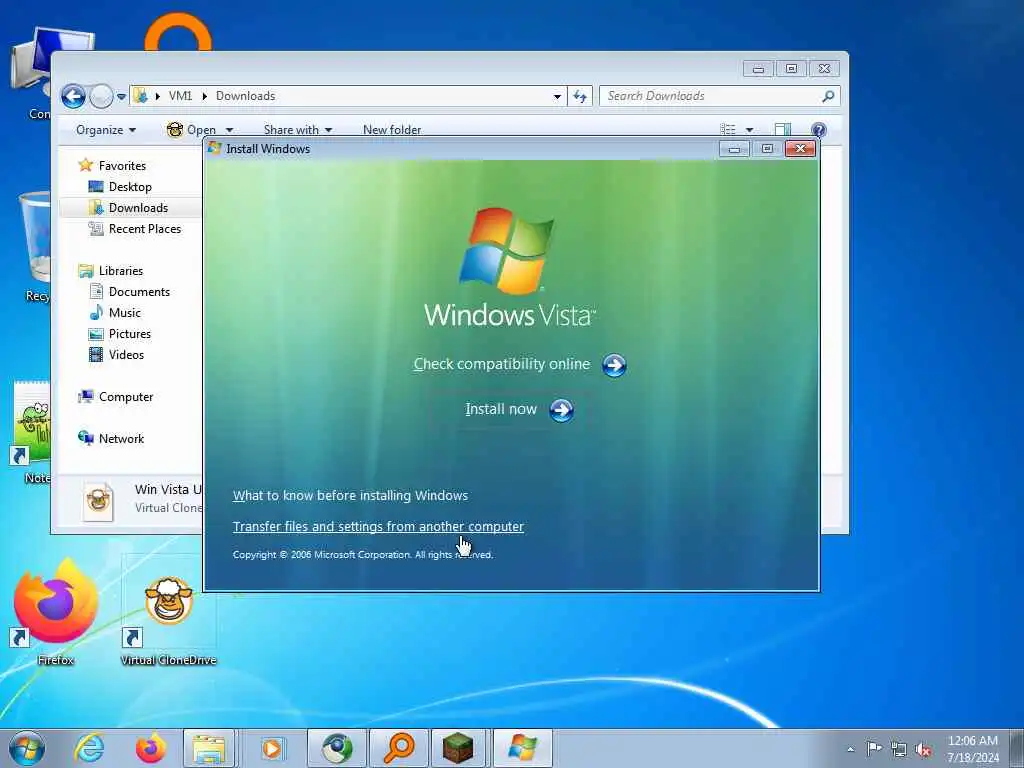The width and height of the screenshot is (1024, 768).
Task: Click the Windows Media Player taskbar icon
Action: (x=272, y=748)
